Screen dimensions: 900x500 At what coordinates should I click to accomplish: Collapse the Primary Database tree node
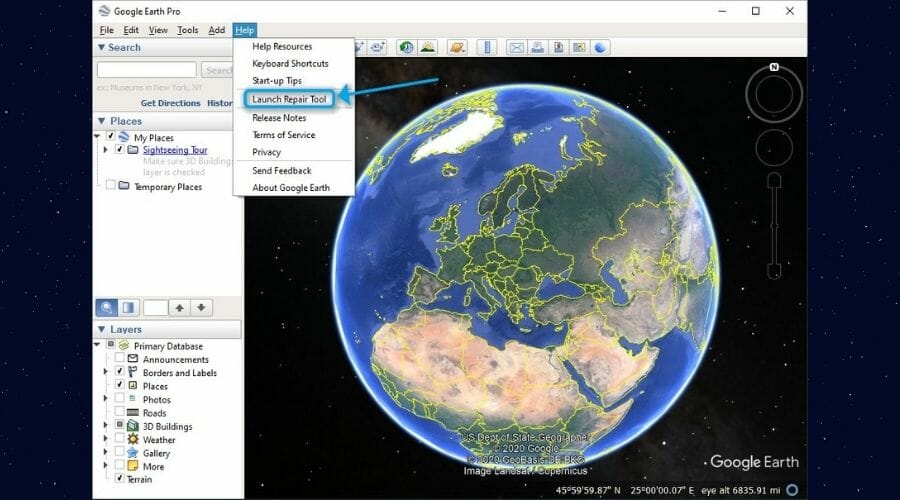97,344
